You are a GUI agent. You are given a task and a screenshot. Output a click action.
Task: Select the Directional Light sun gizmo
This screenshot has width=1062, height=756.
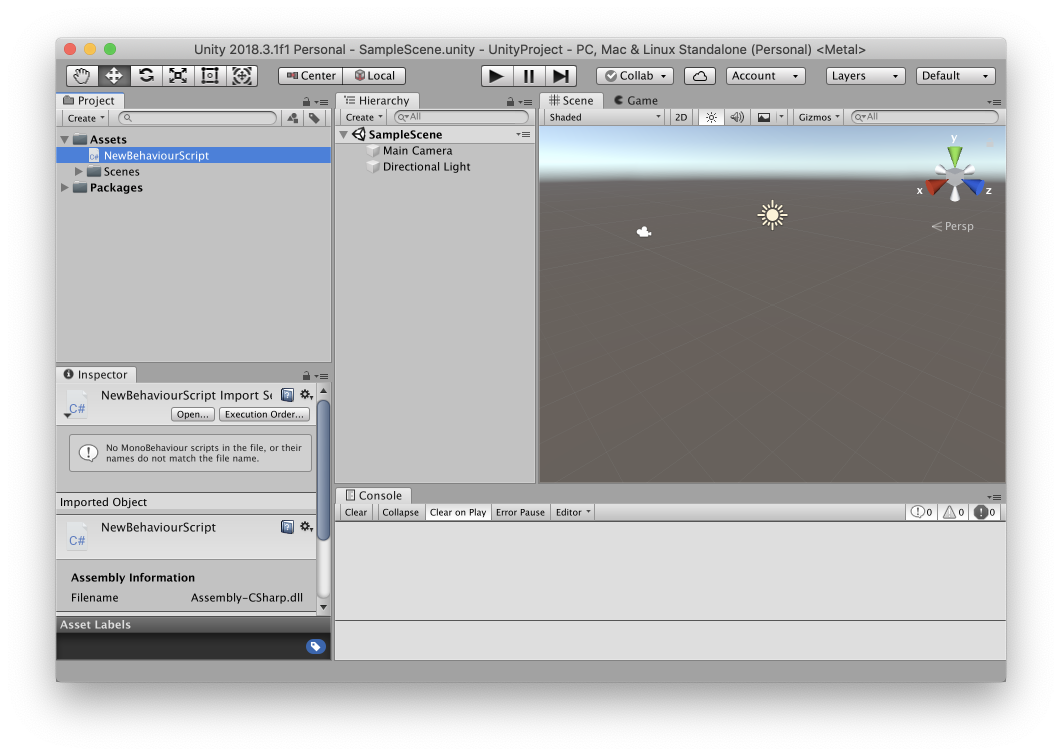(x=772, y=215)
